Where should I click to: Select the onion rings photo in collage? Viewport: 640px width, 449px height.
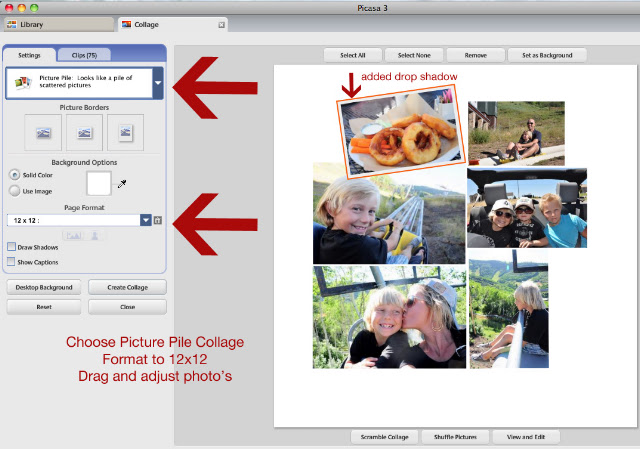coord(401,131)
